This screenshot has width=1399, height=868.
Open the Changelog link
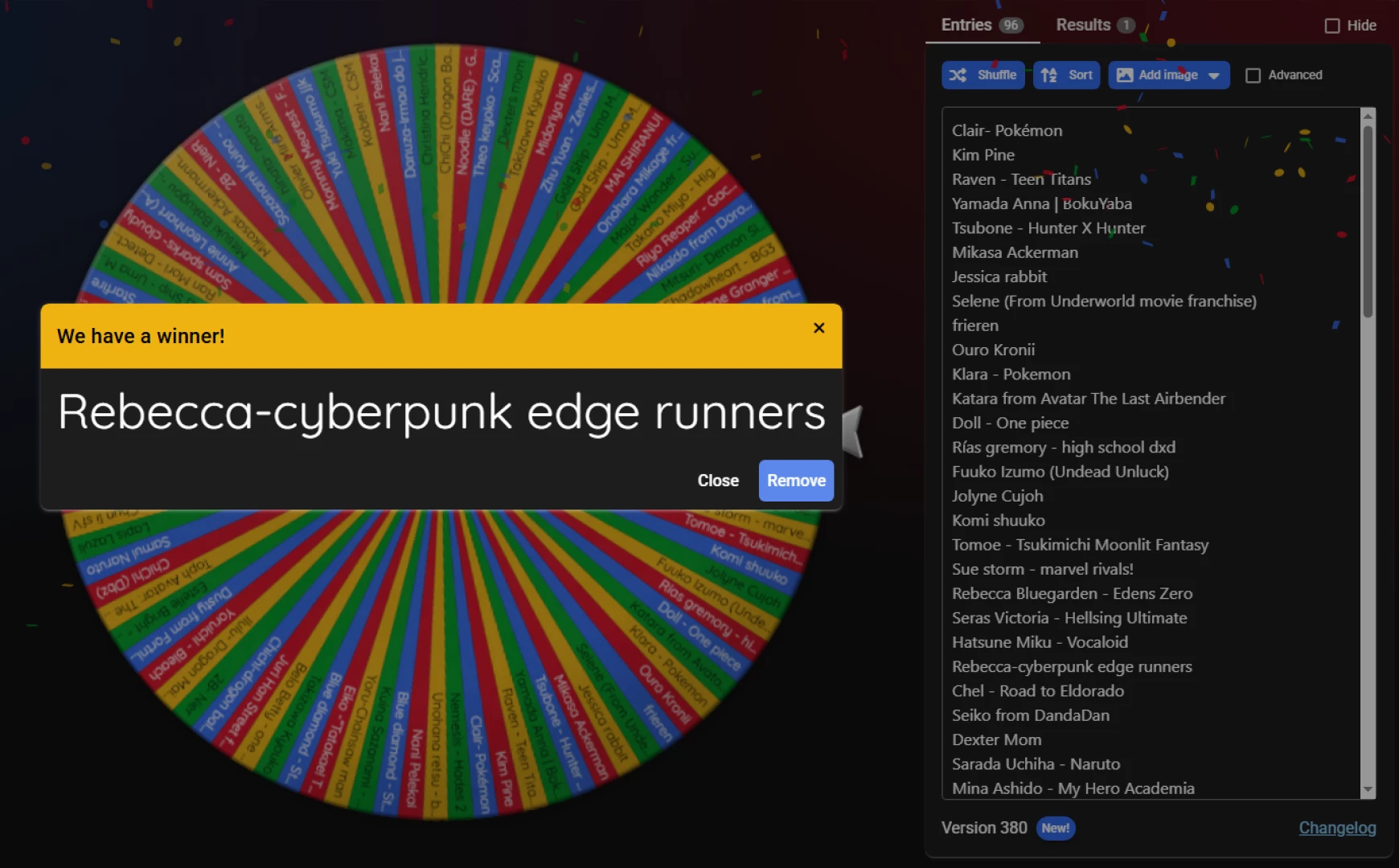coord(1337,828)
